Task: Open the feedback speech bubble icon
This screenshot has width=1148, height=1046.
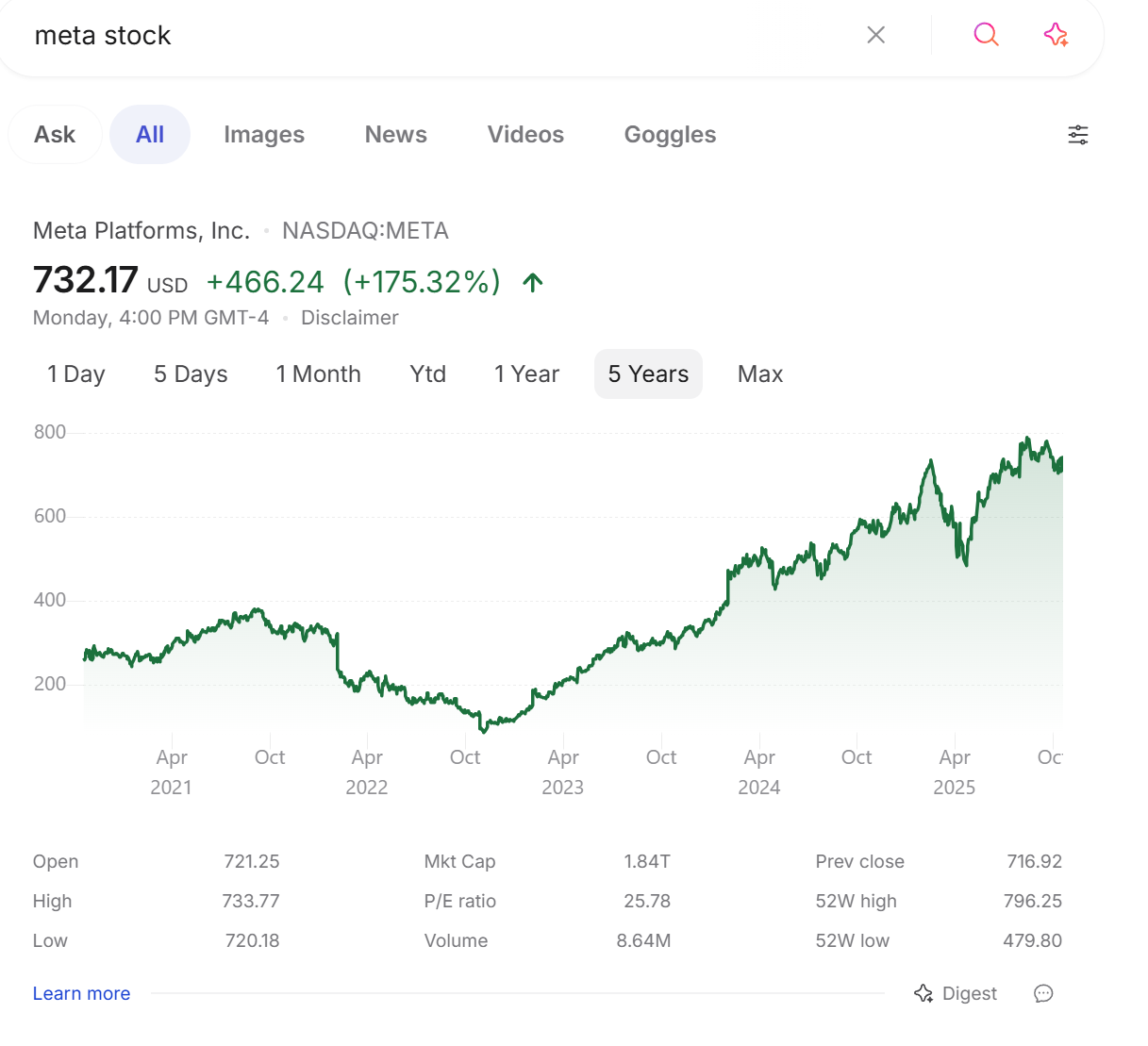Action: [1043, 993]
